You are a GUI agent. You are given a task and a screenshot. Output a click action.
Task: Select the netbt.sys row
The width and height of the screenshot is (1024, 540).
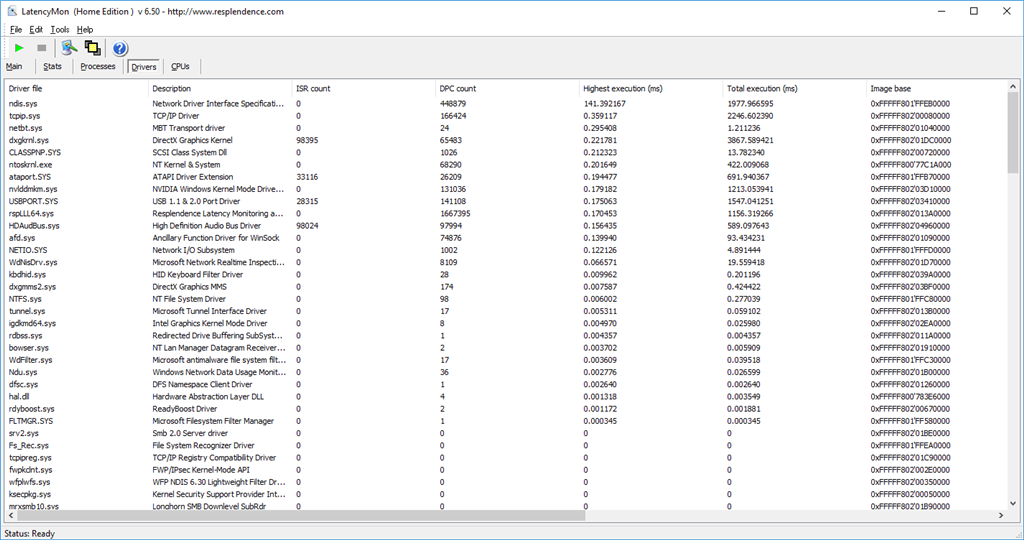tap(506, 128)
